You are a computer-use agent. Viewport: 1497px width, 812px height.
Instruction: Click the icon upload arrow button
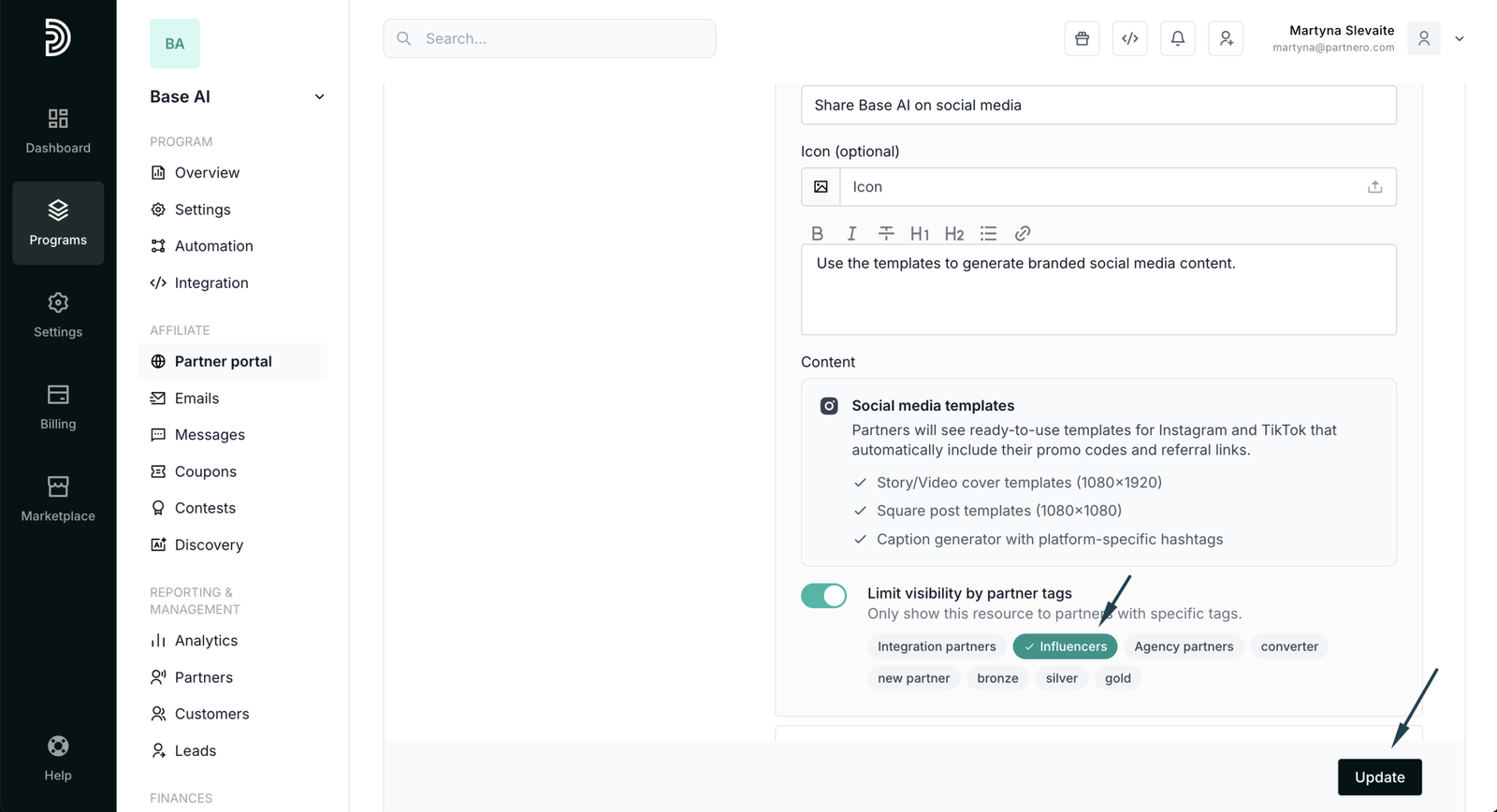pyautogui.click(x=1374, y=187)
